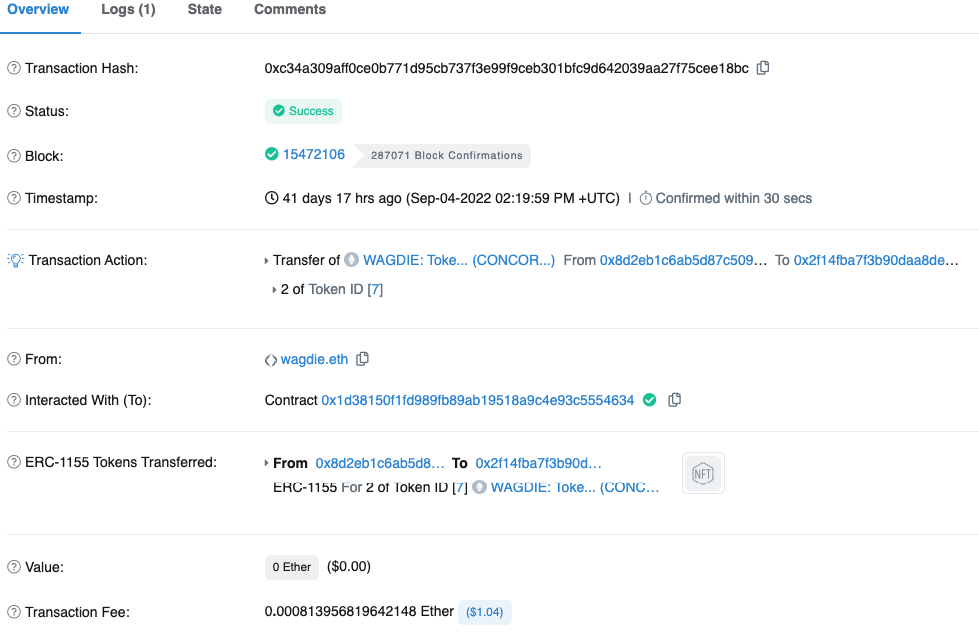
Task: Expand the Transfer of WAGDIE action arrow
Action: [x=267, y=261]
